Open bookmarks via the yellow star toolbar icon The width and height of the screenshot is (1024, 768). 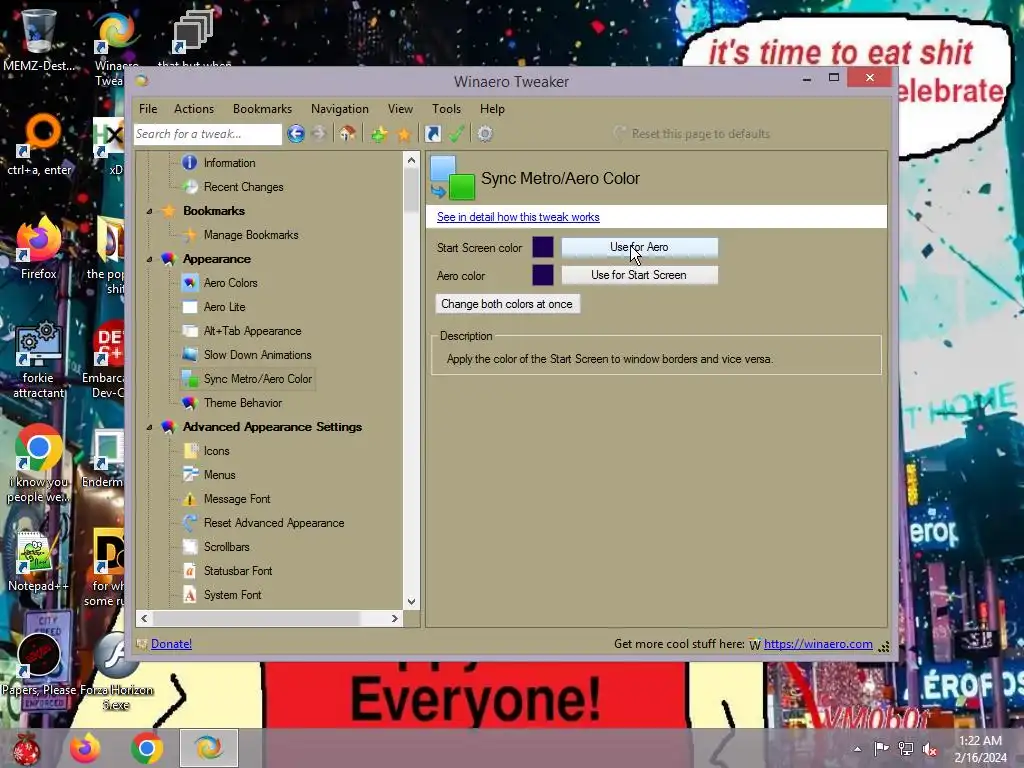pos(404,134)
